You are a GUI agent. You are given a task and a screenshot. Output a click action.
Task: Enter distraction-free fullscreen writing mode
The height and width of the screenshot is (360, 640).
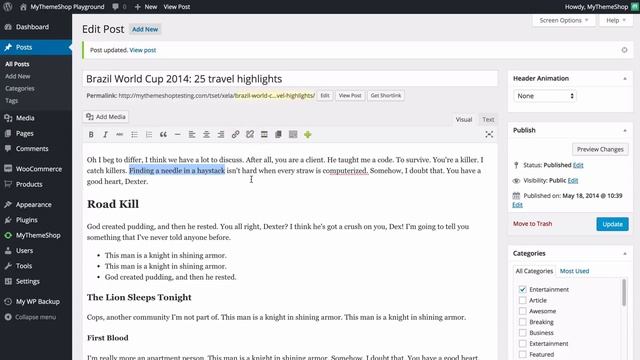[x=489, y=135]
